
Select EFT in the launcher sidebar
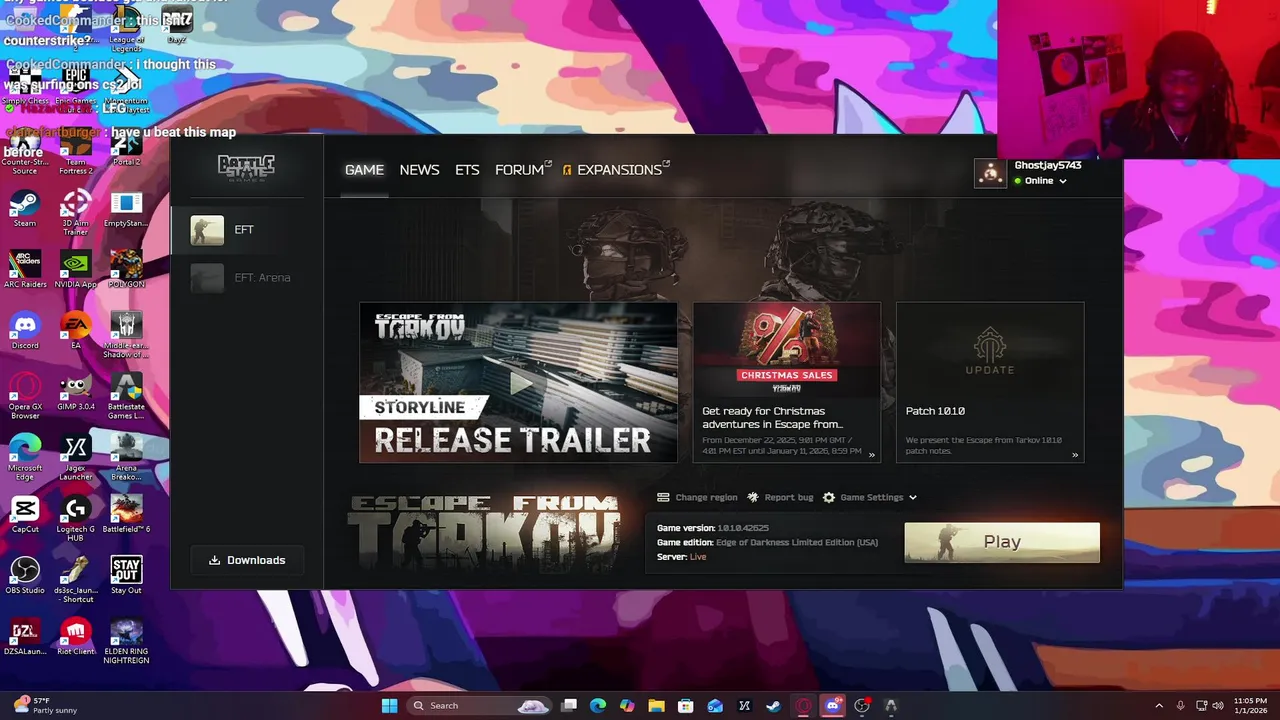247,230
